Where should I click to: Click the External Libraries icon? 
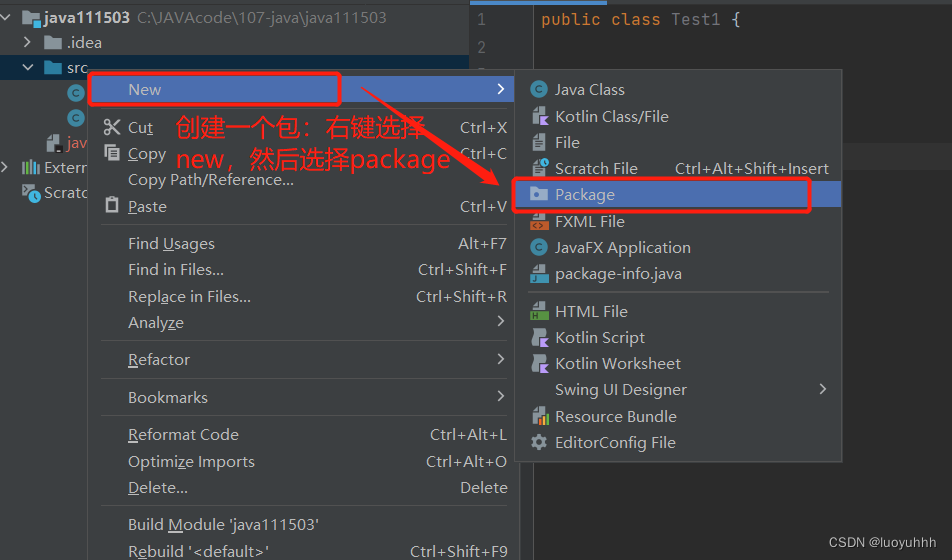[30, 167]
